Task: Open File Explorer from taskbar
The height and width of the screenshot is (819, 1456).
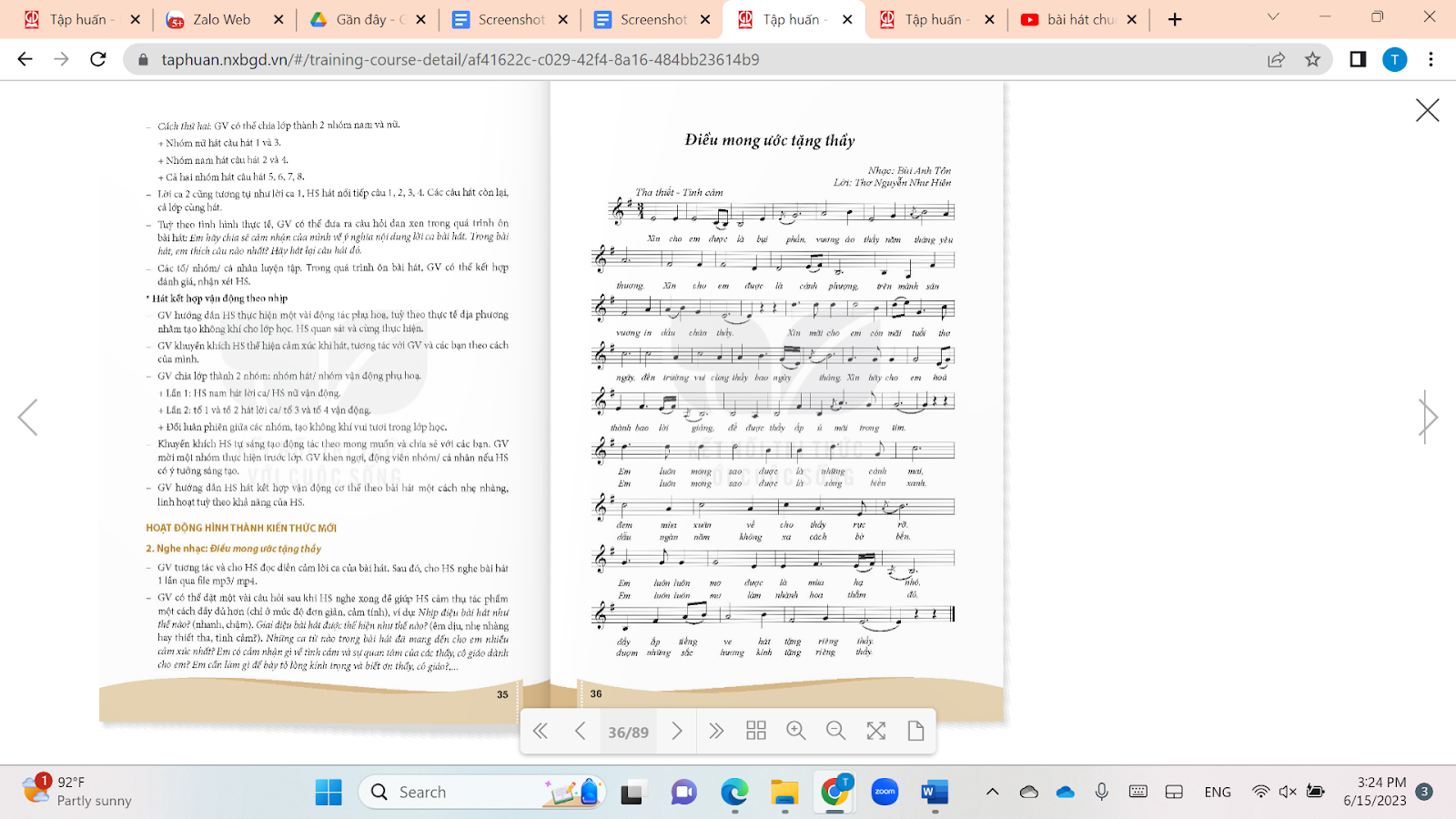Action: point(784,792)
